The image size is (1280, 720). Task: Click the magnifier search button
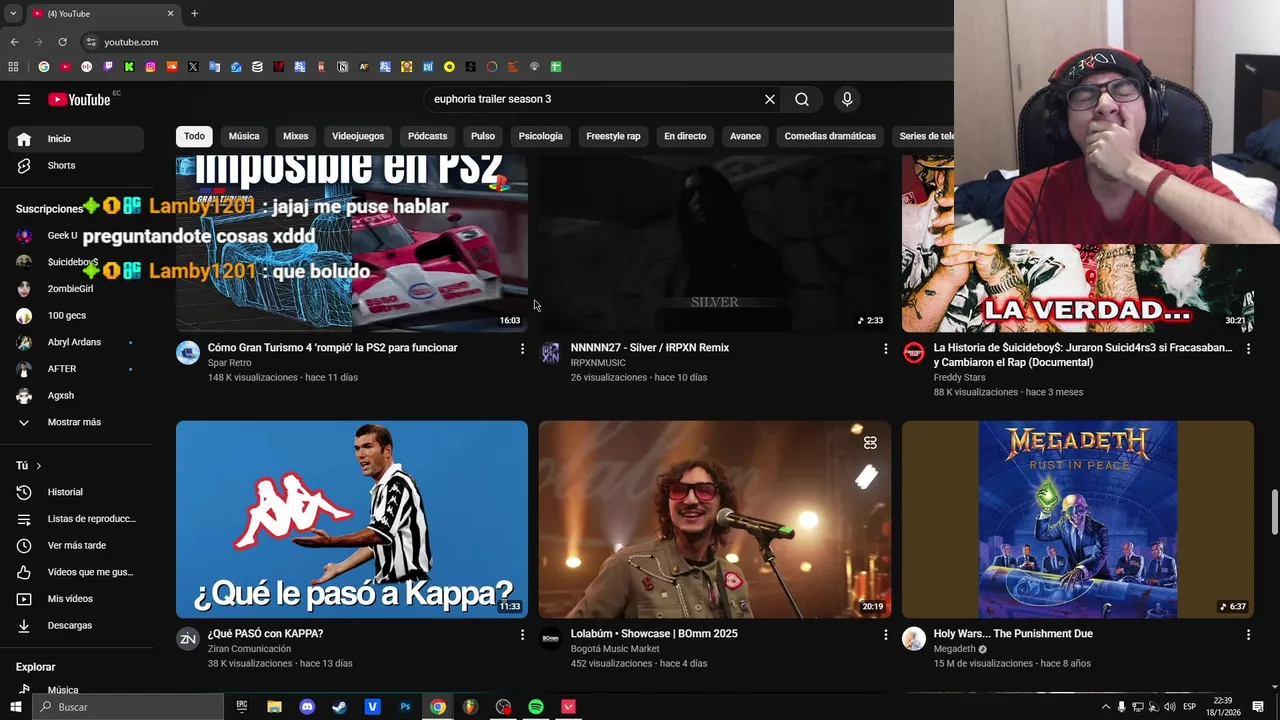[x=802, y=99]
